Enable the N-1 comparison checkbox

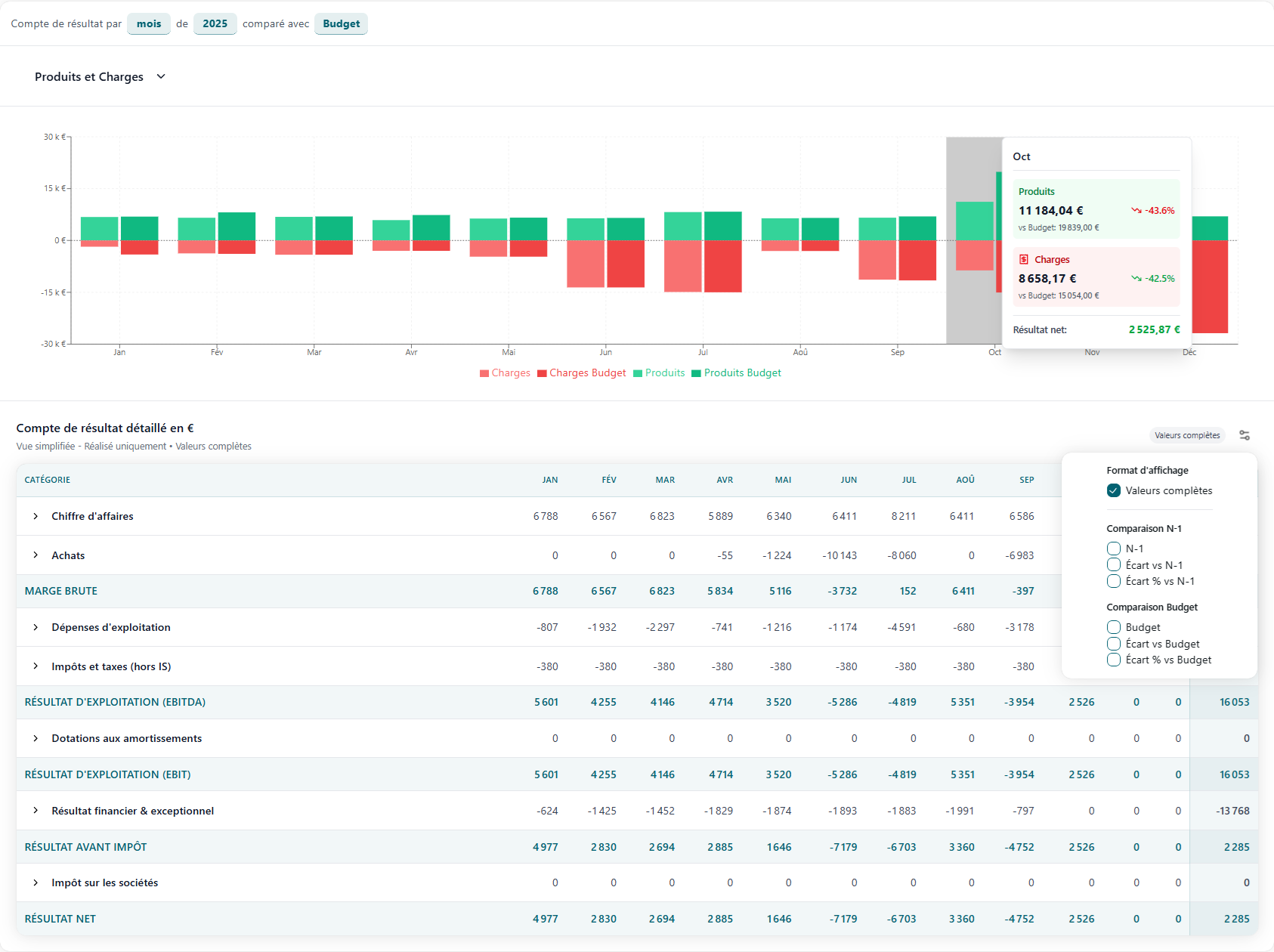pos(1114,549)
